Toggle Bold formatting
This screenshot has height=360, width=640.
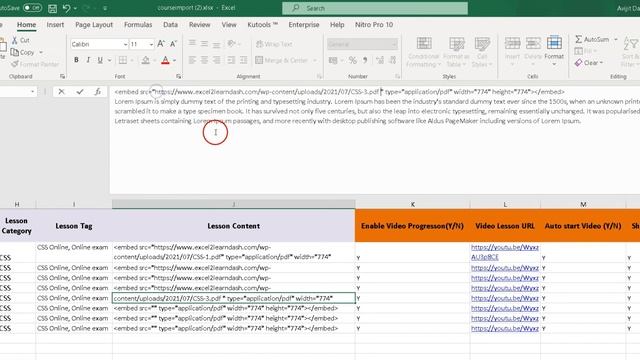(x=76, y=60)
